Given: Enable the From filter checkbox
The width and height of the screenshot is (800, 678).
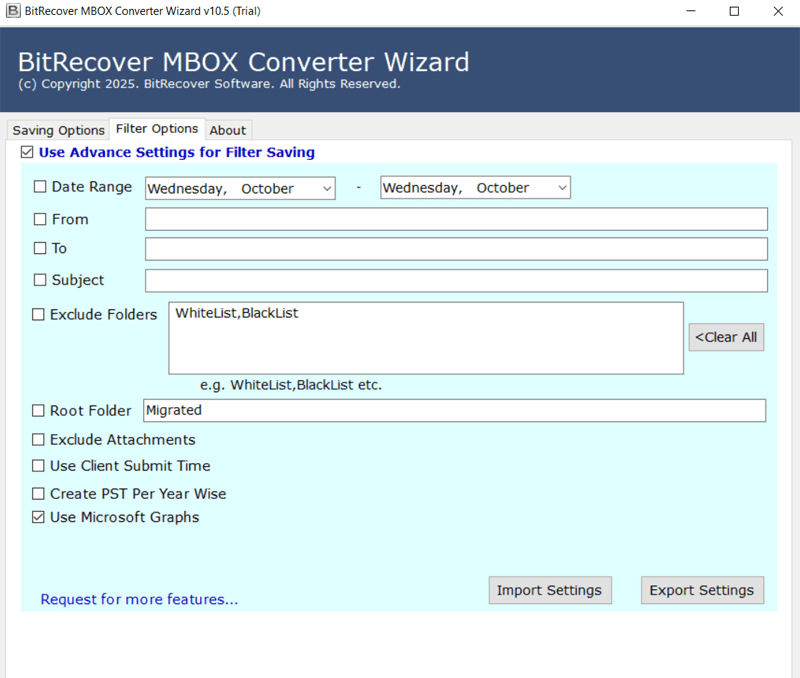Looking at the screenshot, I should tap(40, 219).
